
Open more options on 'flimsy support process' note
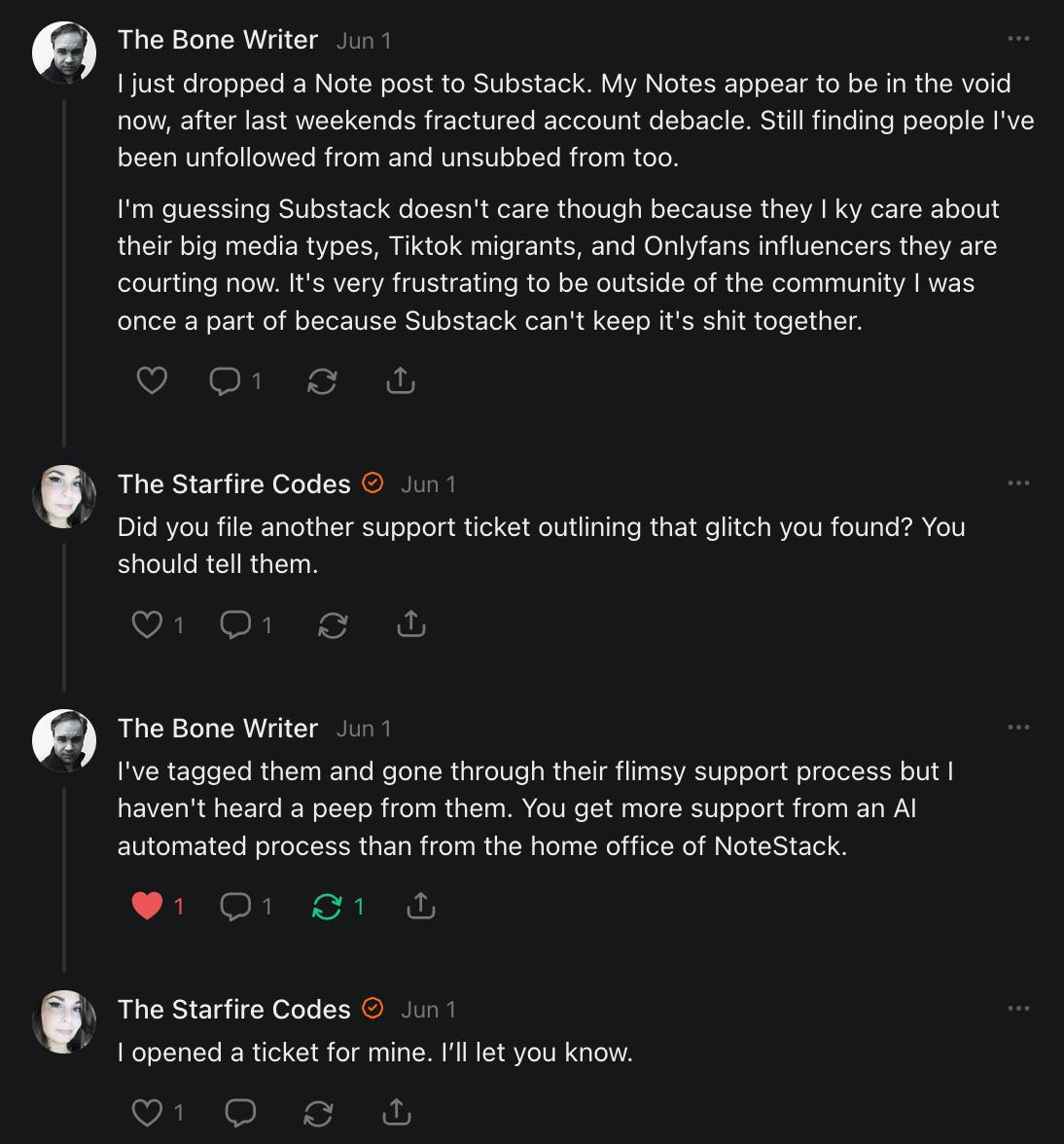tap(1018, 728)
